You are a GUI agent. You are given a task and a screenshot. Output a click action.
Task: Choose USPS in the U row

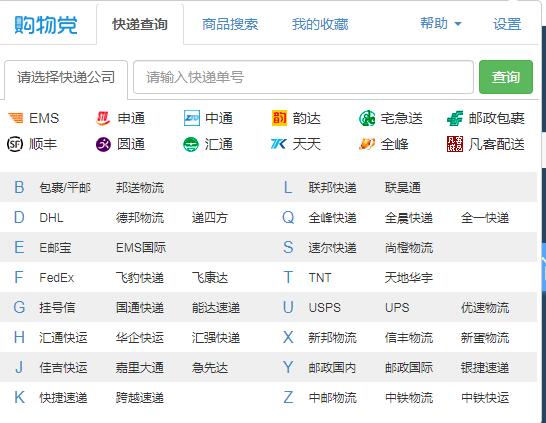pos(325,308)
